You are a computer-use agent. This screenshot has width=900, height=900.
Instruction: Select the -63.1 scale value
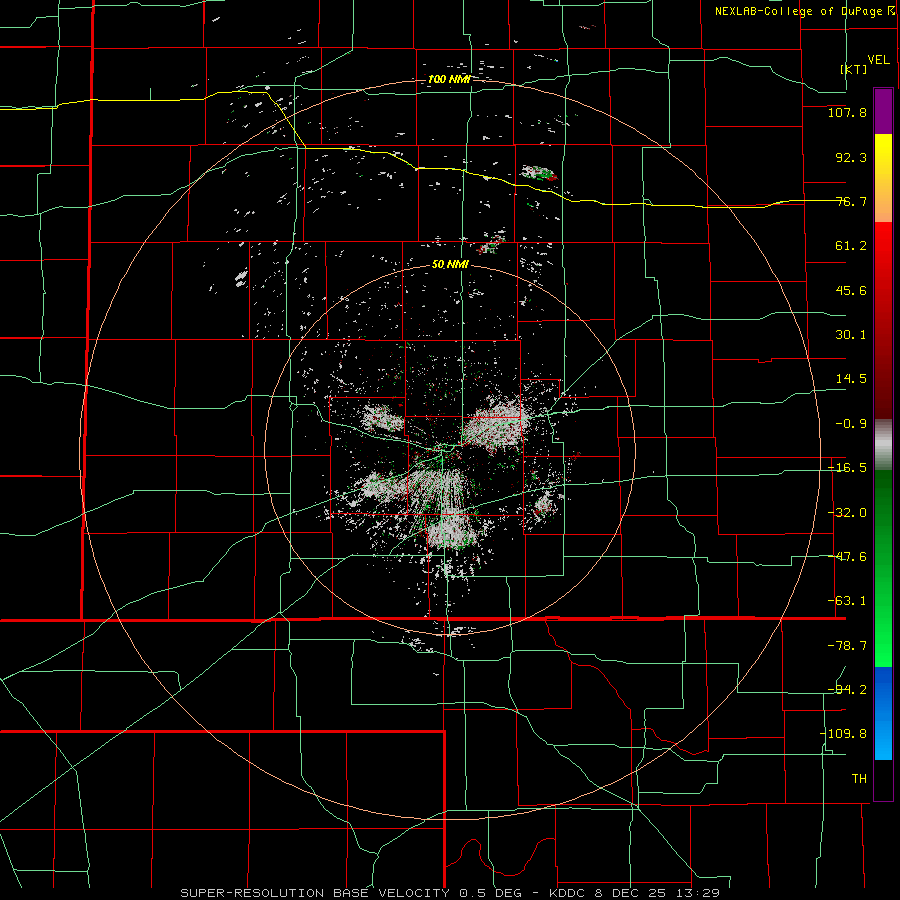[x=847, y=601]
